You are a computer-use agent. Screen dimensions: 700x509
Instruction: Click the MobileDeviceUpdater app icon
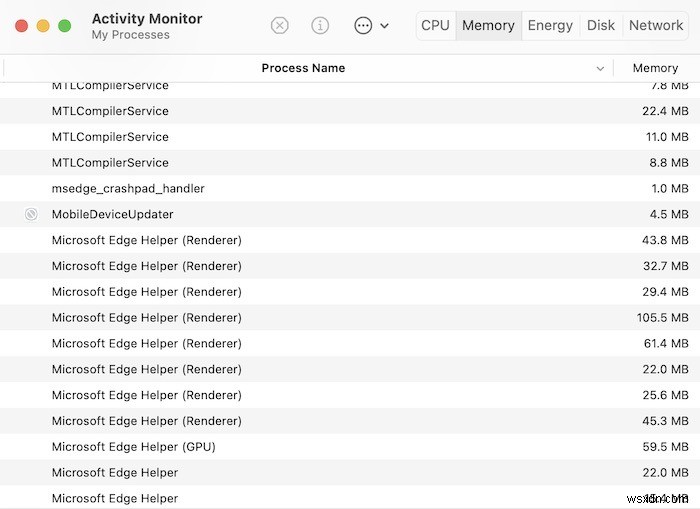pos(31,214)
